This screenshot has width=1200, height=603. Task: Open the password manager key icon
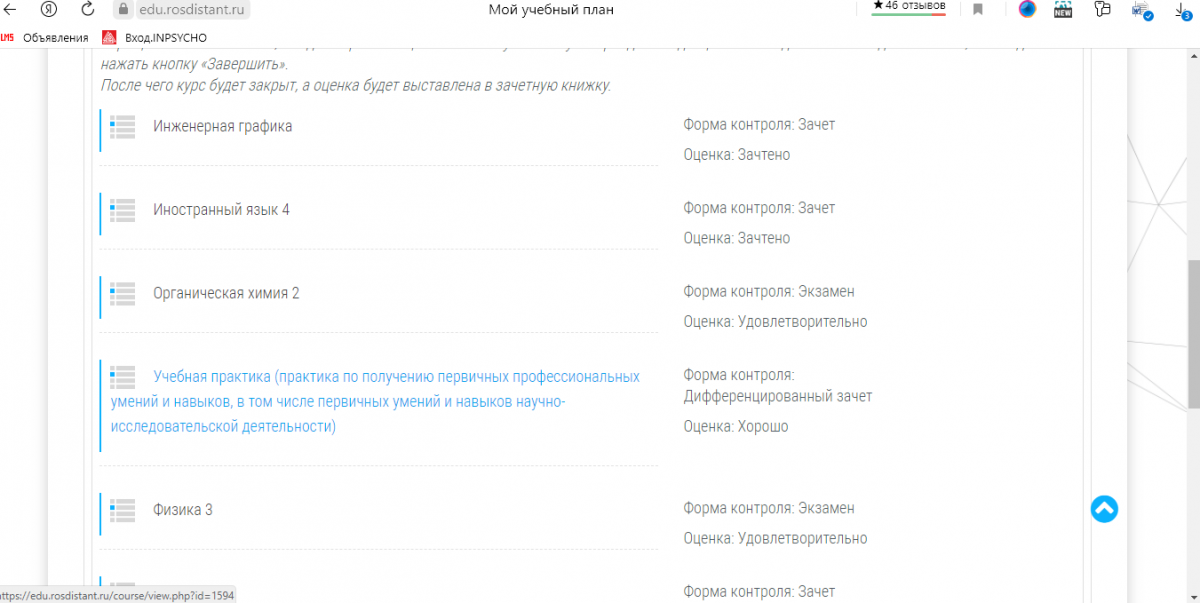[1102, 10]
